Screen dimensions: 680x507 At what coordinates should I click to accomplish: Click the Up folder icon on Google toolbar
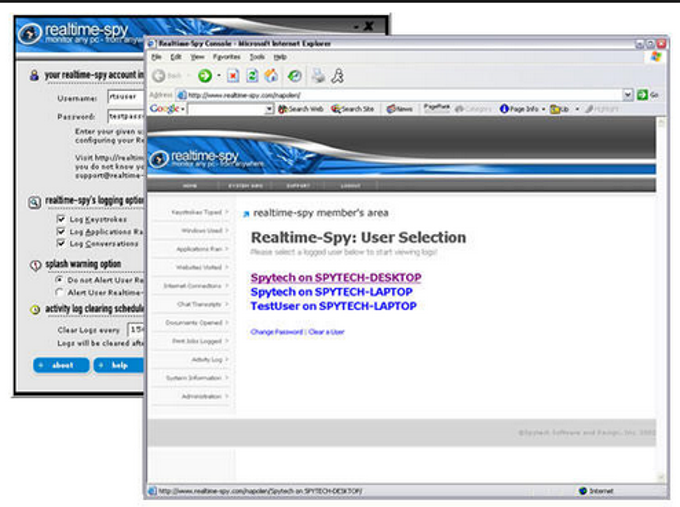[x=555, y=109]
